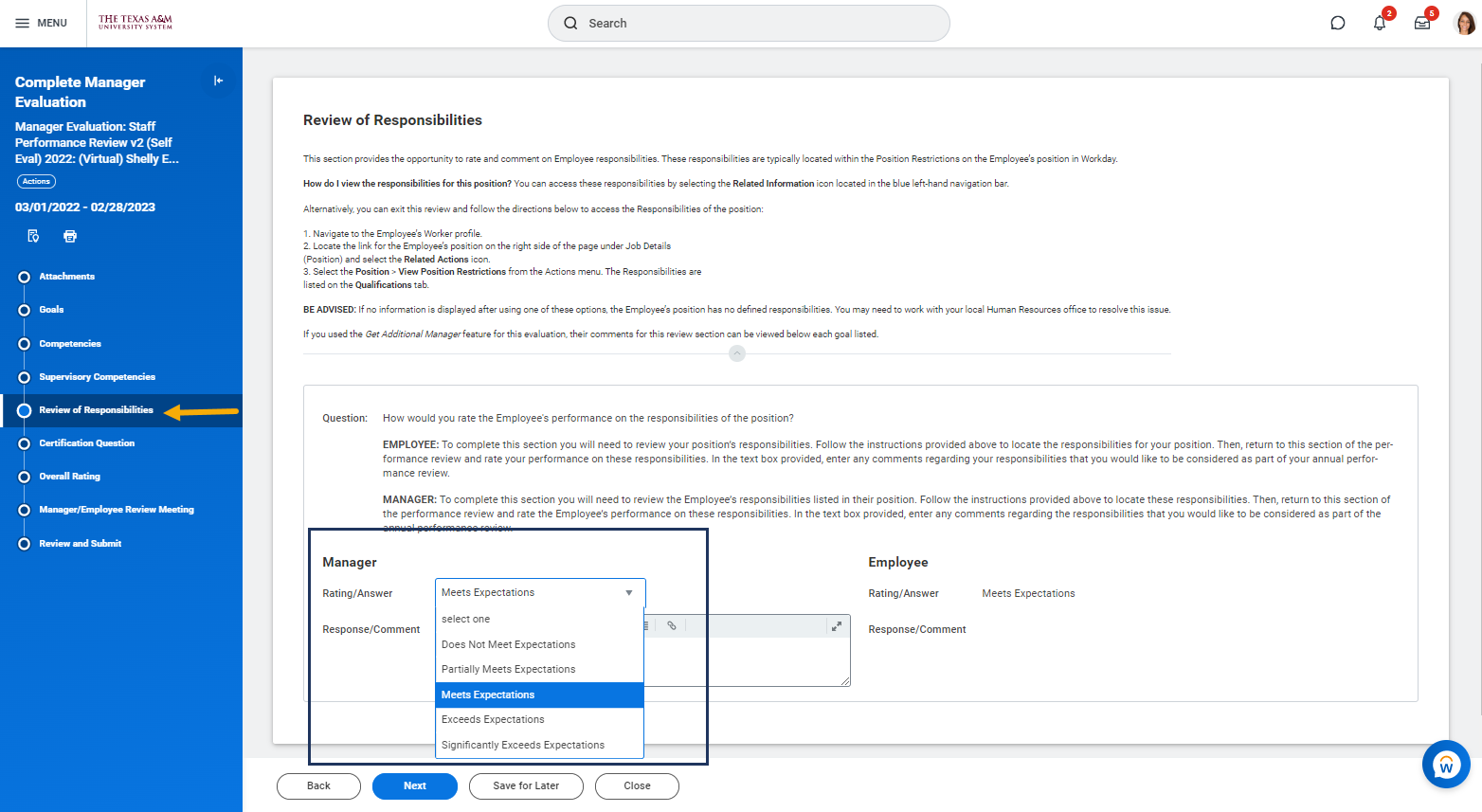Open the chat bubble icon
This screenshot has height=812, width=1482.
(x=1338, y=24)
